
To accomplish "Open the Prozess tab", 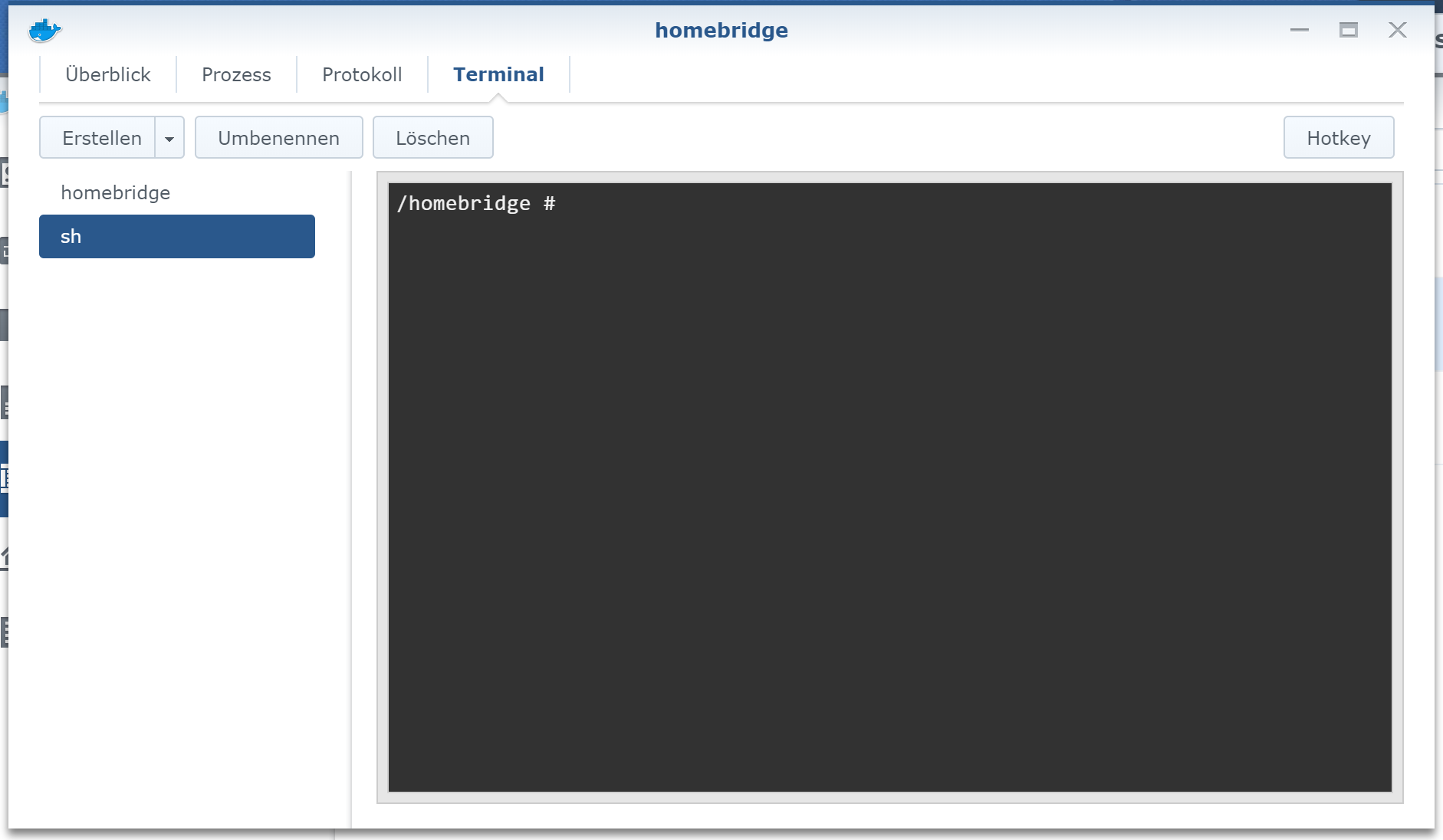I will pyautogui.click(x=236, y=74).
